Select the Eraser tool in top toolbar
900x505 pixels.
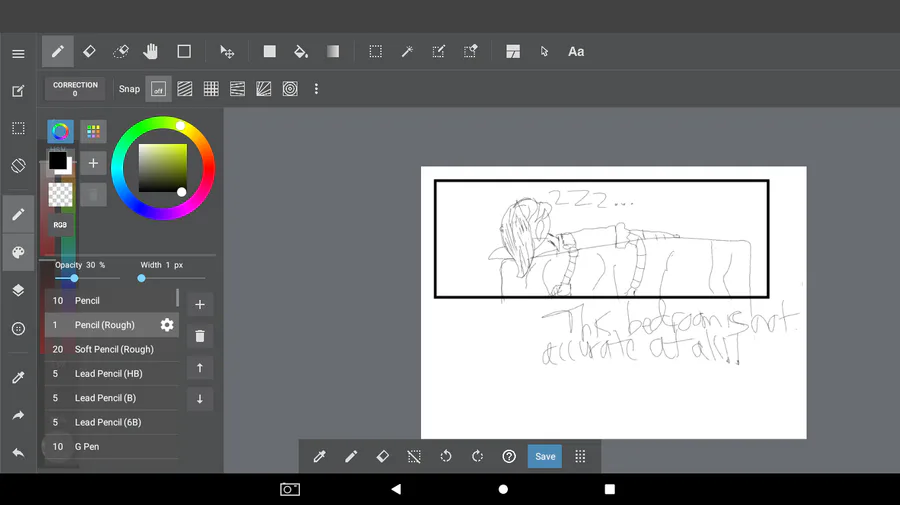point(89,52)
